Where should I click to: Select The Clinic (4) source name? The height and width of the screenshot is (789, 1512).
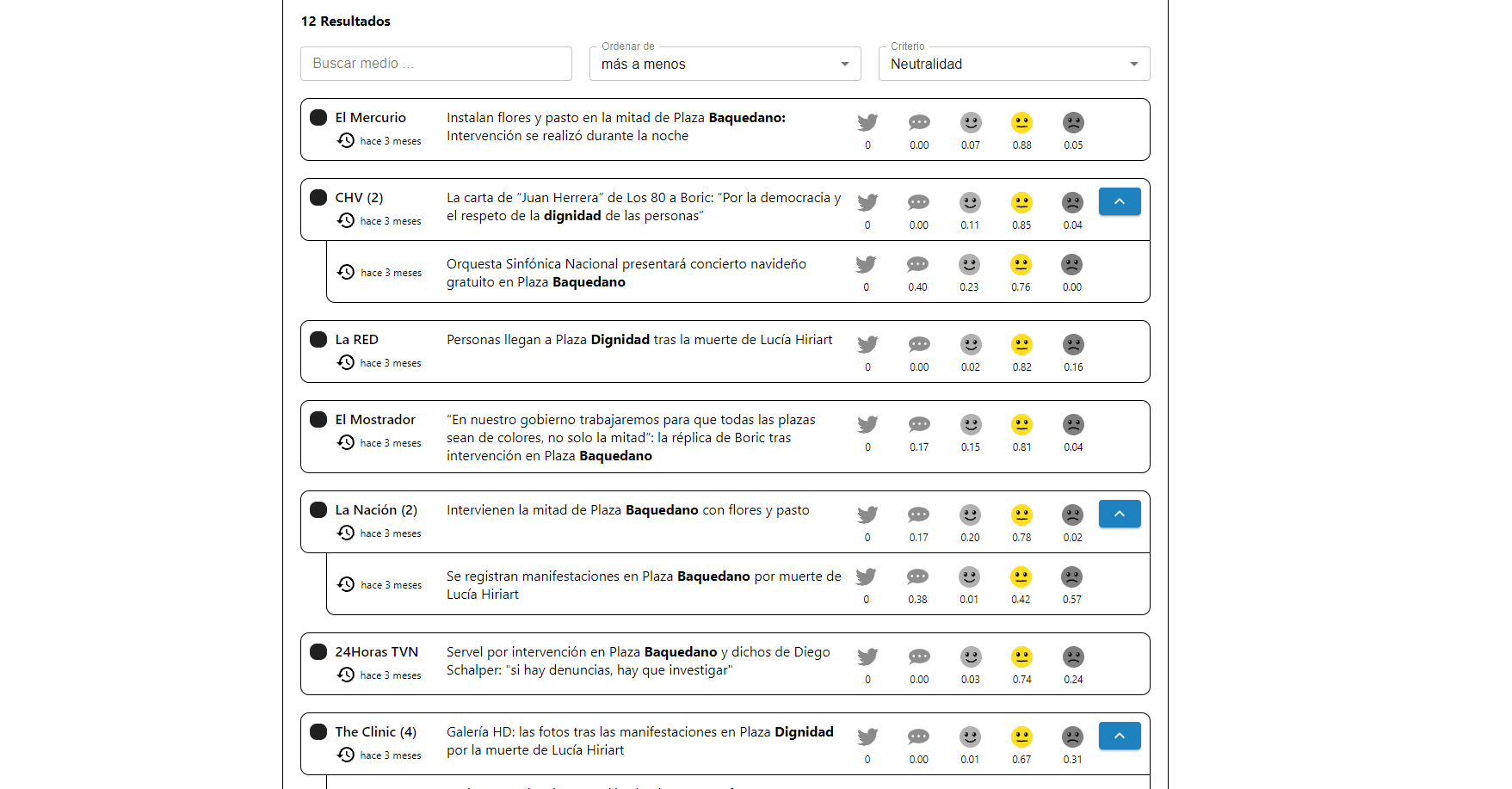pos(375,732)
